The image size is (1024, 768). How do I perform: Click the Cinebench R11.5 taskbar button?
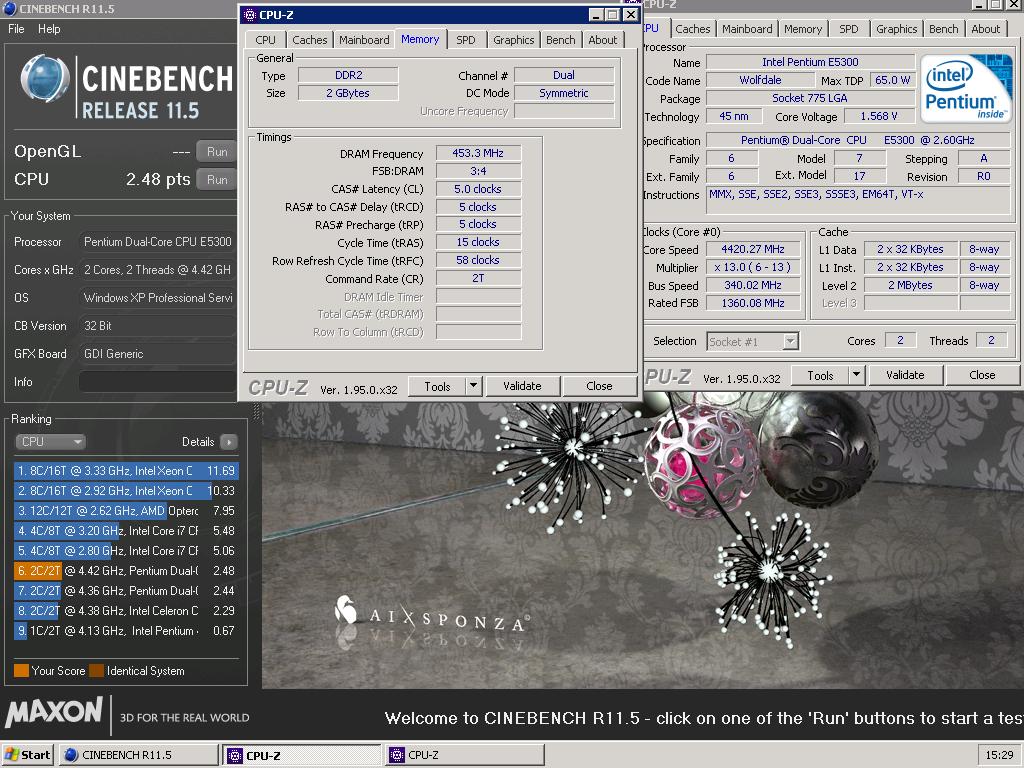pos(138,755)
